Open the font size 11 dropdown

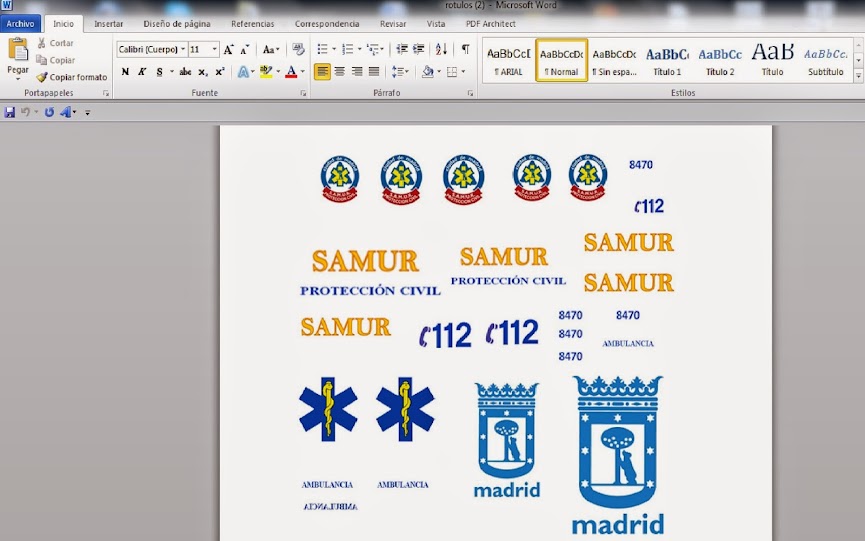point(215,50)
